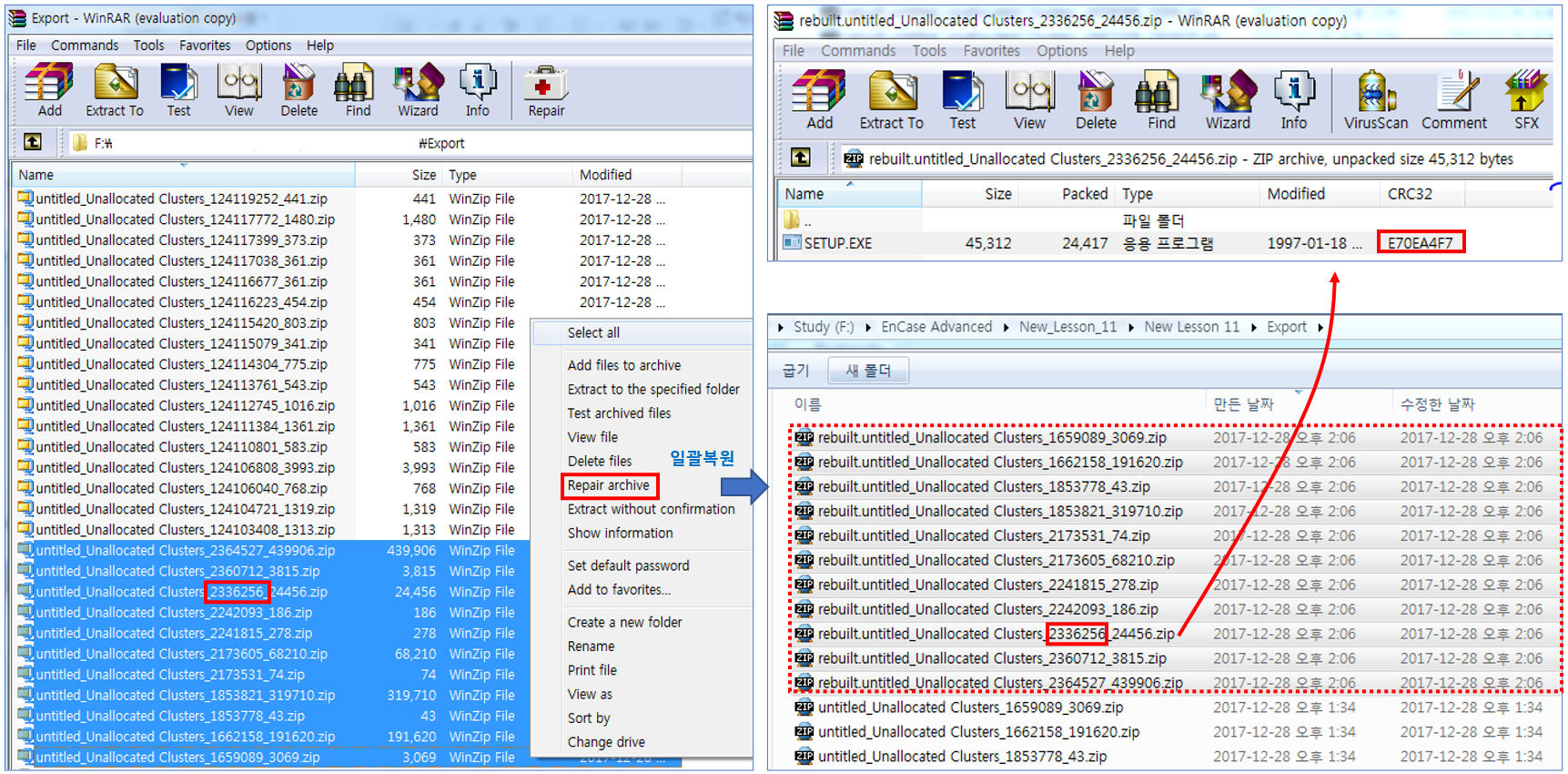This screenshot has height=774, width=1568.
Task: Jump to Study (F:) in the breadcrumb
Action: coord(824,327)
